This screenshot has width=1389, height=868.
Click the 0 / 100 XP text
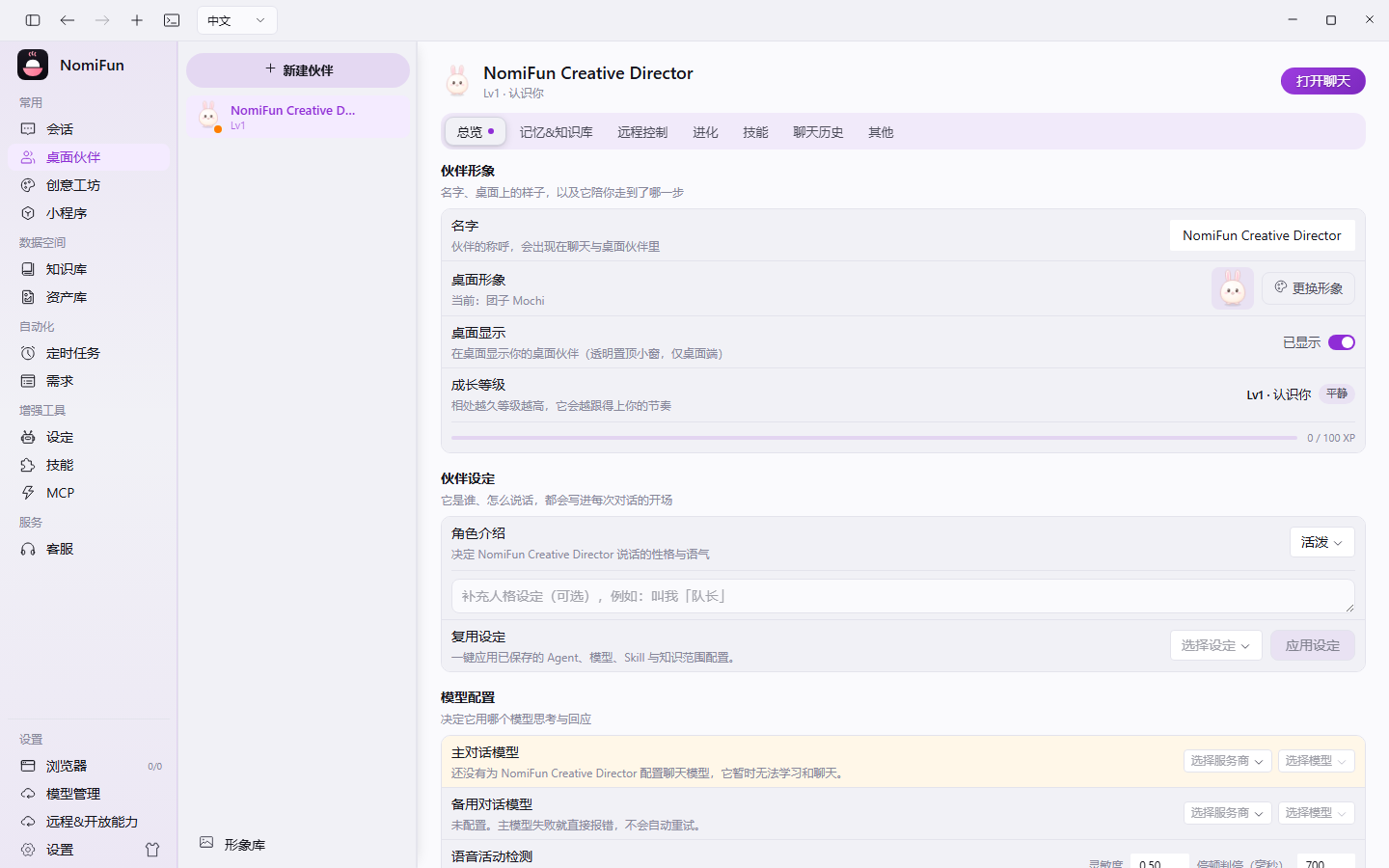1331,438
